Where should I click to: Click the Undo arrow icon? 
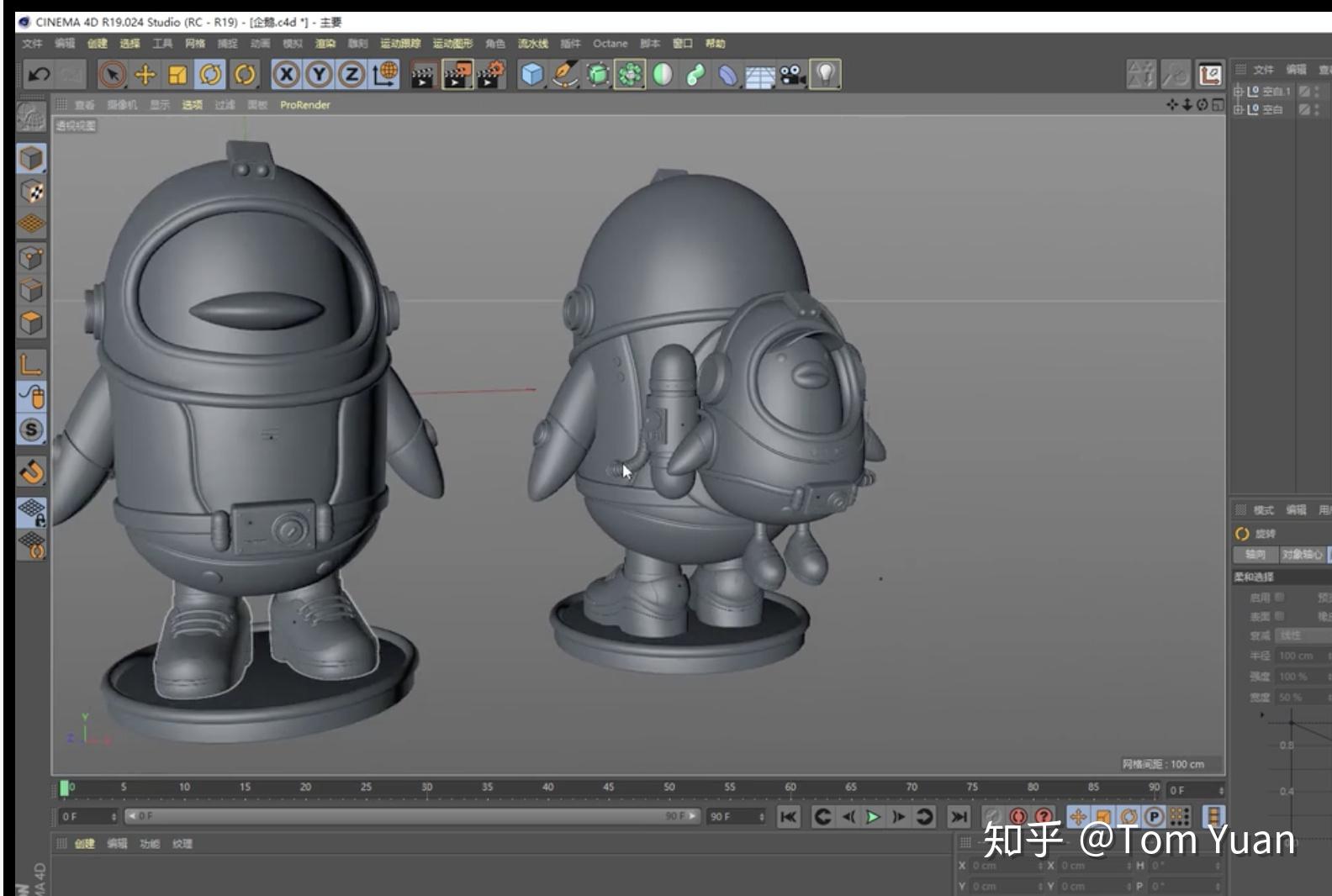coord(39,75)
